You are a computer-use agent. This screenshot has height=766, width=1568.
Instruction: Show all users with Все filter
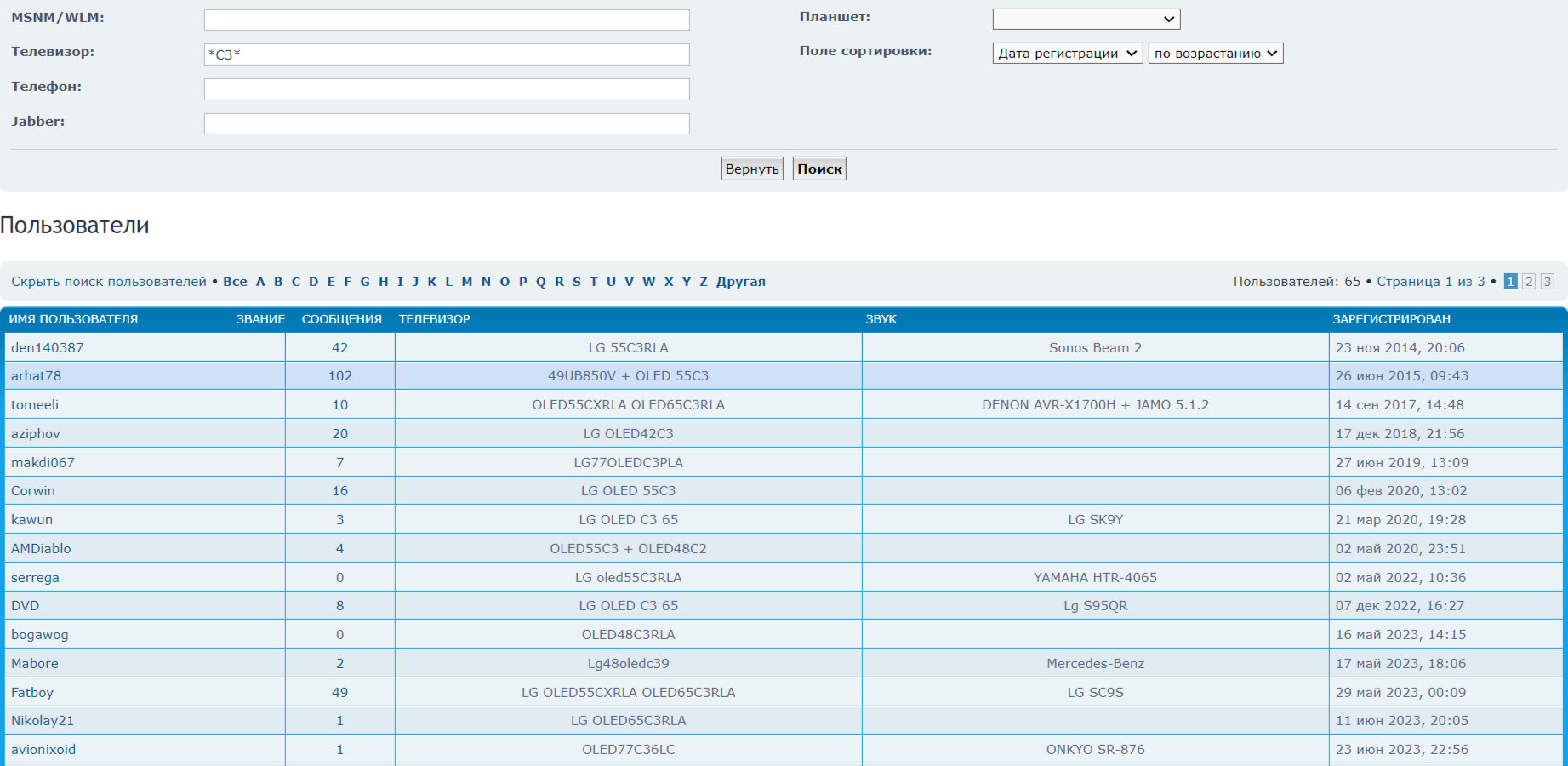pyautogui.click(x=235, y=282)
